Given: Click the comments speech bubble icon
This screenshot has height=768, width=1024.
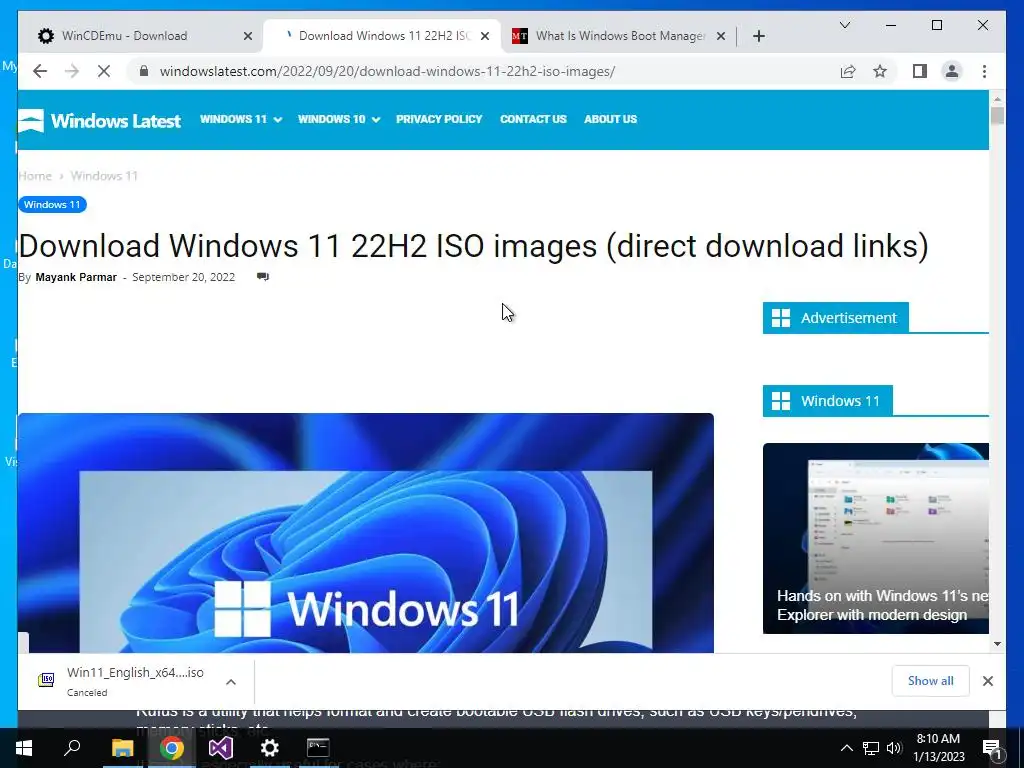Looking at the screenshot, I should pos(263,277).
